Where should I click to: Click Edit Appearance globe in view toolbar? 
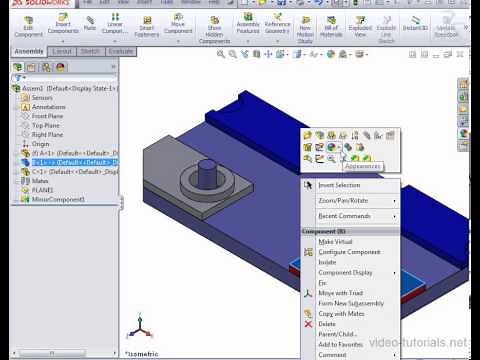point(330,54)
